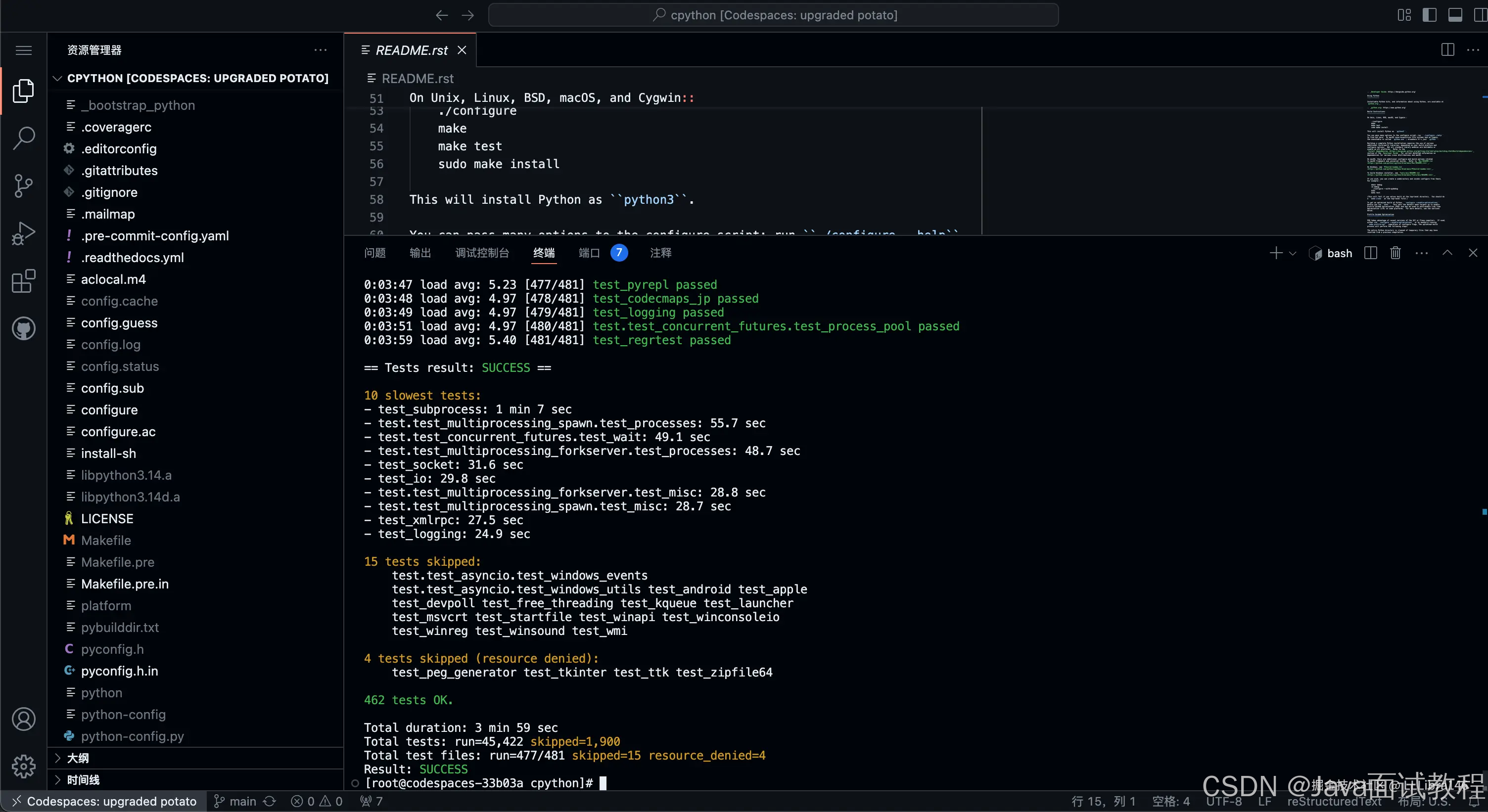Close the README.rst editor tab
This screenshot has height=812, width=1488.
tap(462, 50)
